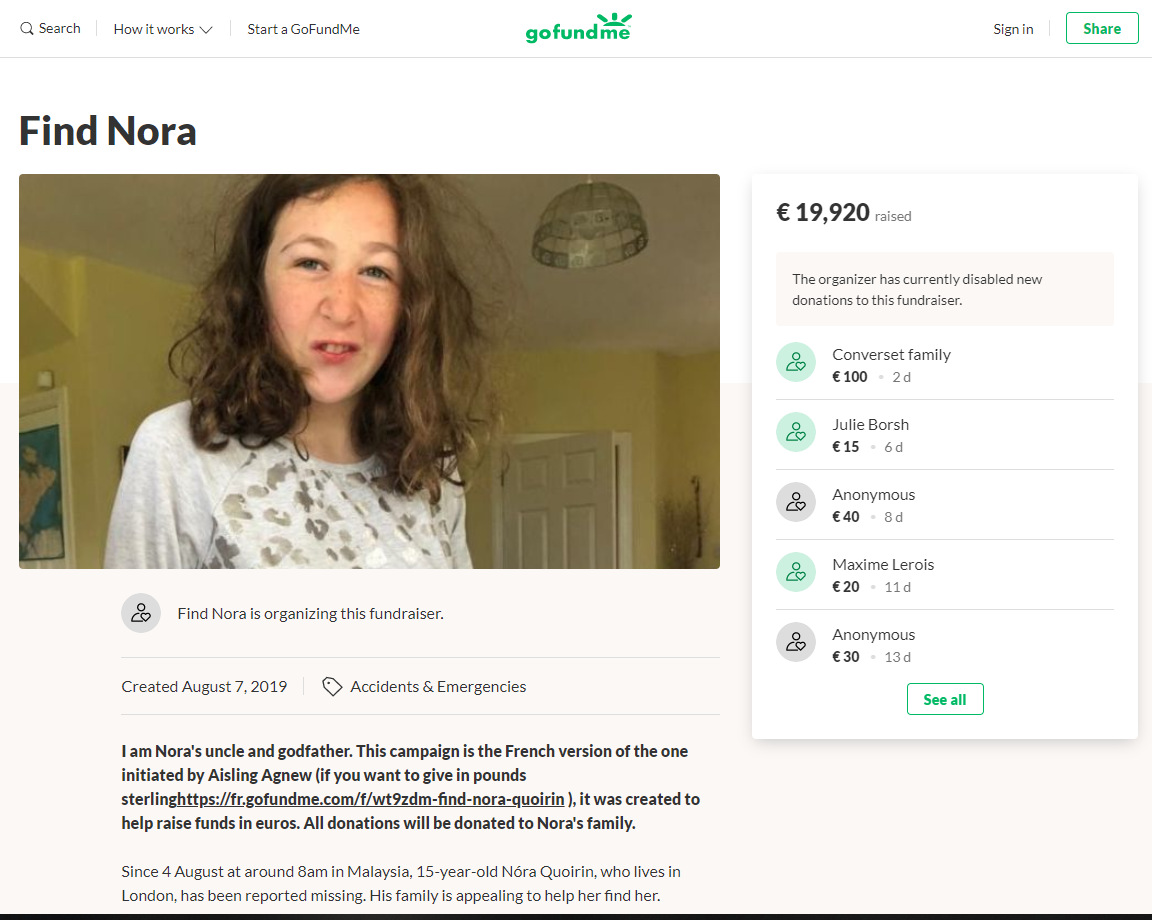Image resolution: width=1152 pixels, height=920 pixels.
Task: Click the €19,920 raised amount
Action: tap(823, 212)
